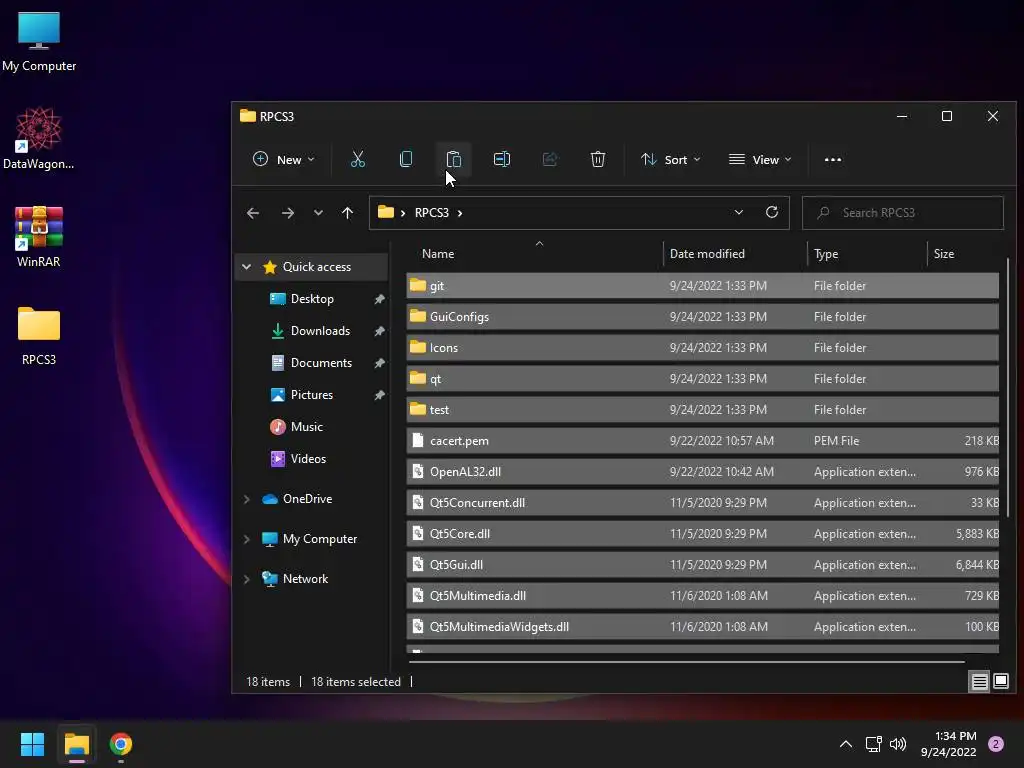Image resolution: width=1024 pixels, height=768 pixels.
Task: Open Windows Start menu
Action: [32, 744]
